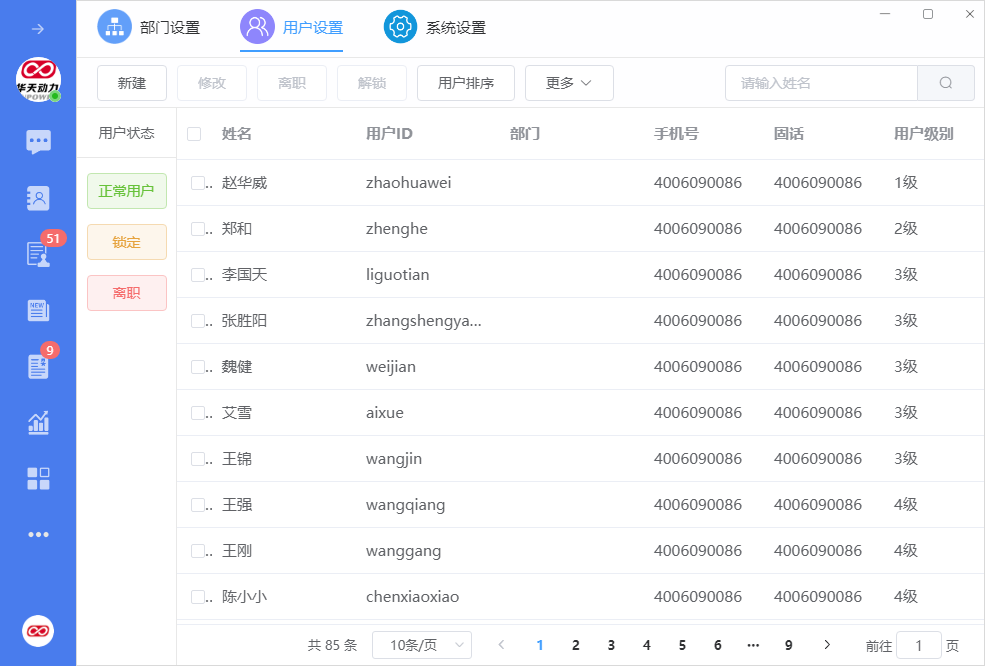Open the news sidebar icon
The image size is (985, 666).
point(38,310)
